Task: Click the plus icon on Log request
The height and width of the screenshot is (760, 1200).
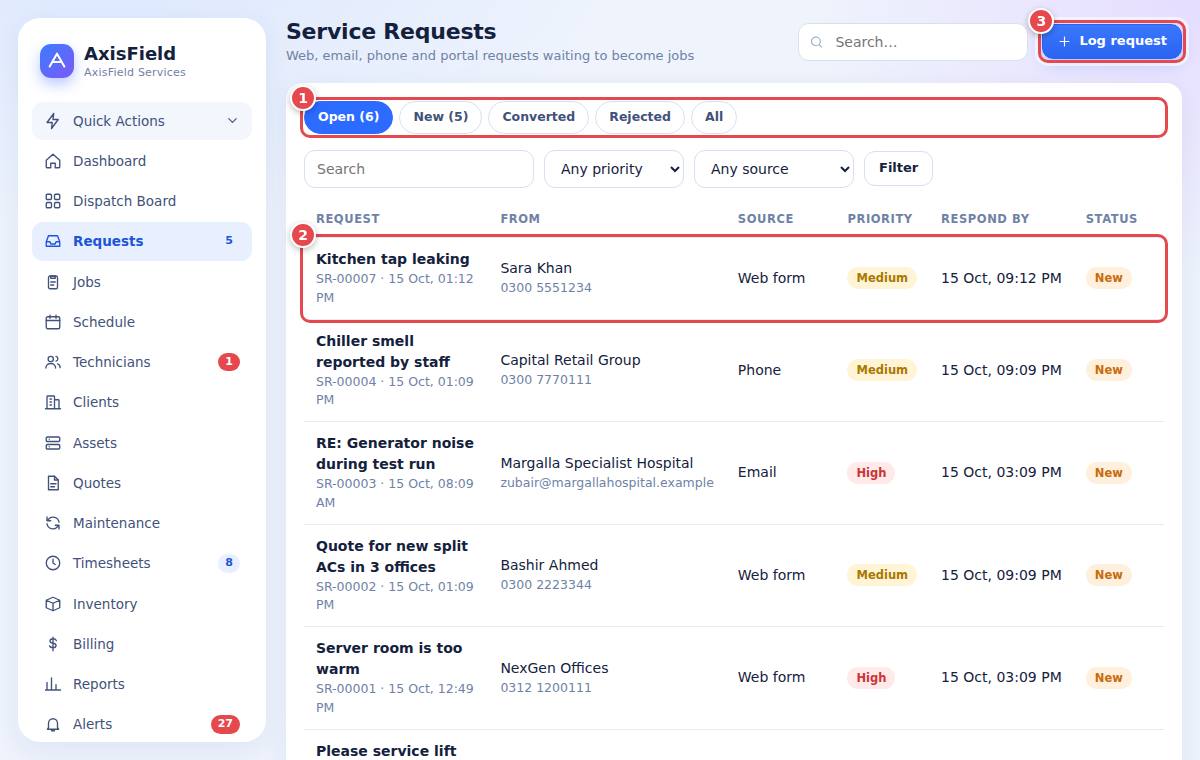Action: pyautogui.click(x=1064, y=41)
